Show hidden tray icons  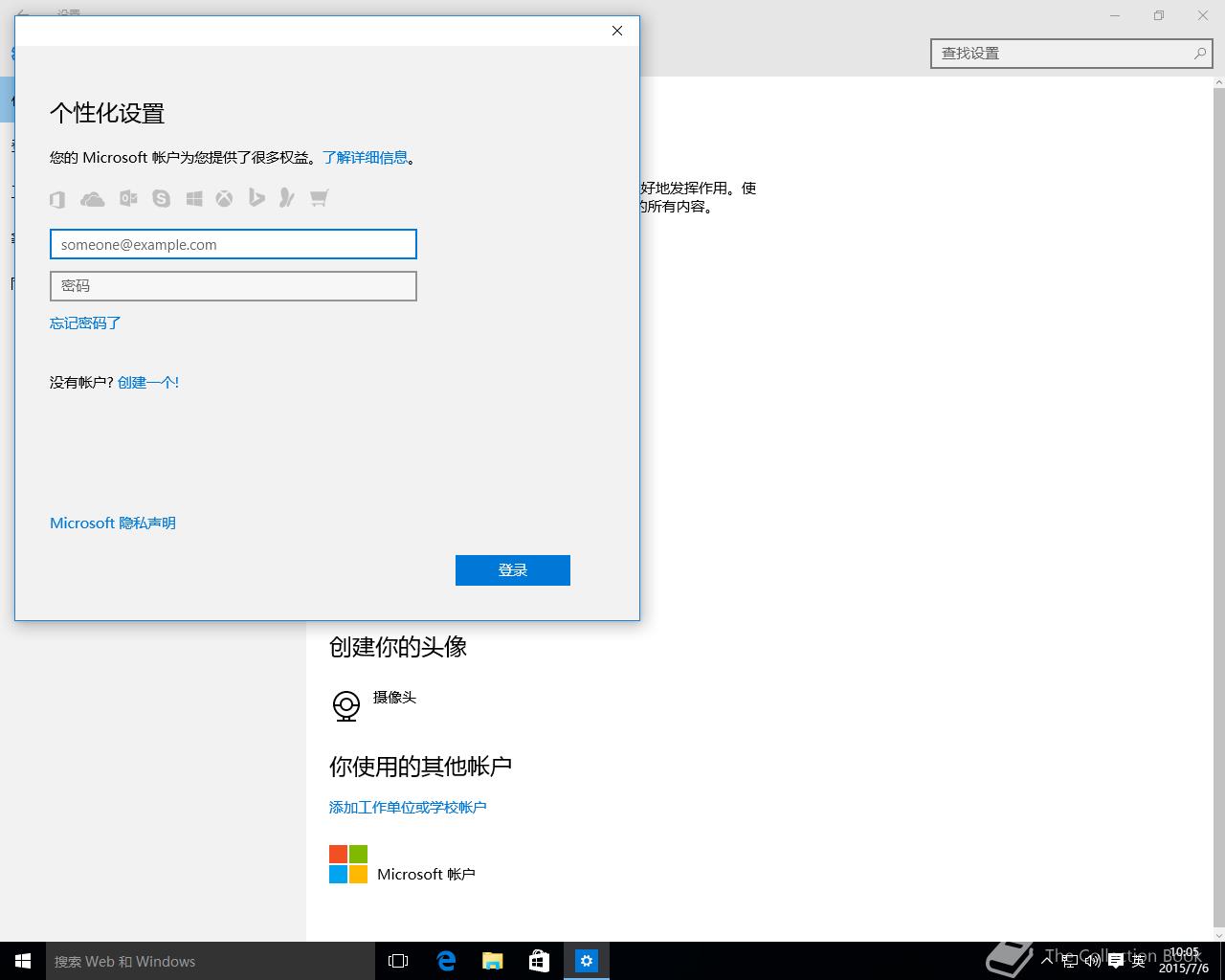[1049, 961]
